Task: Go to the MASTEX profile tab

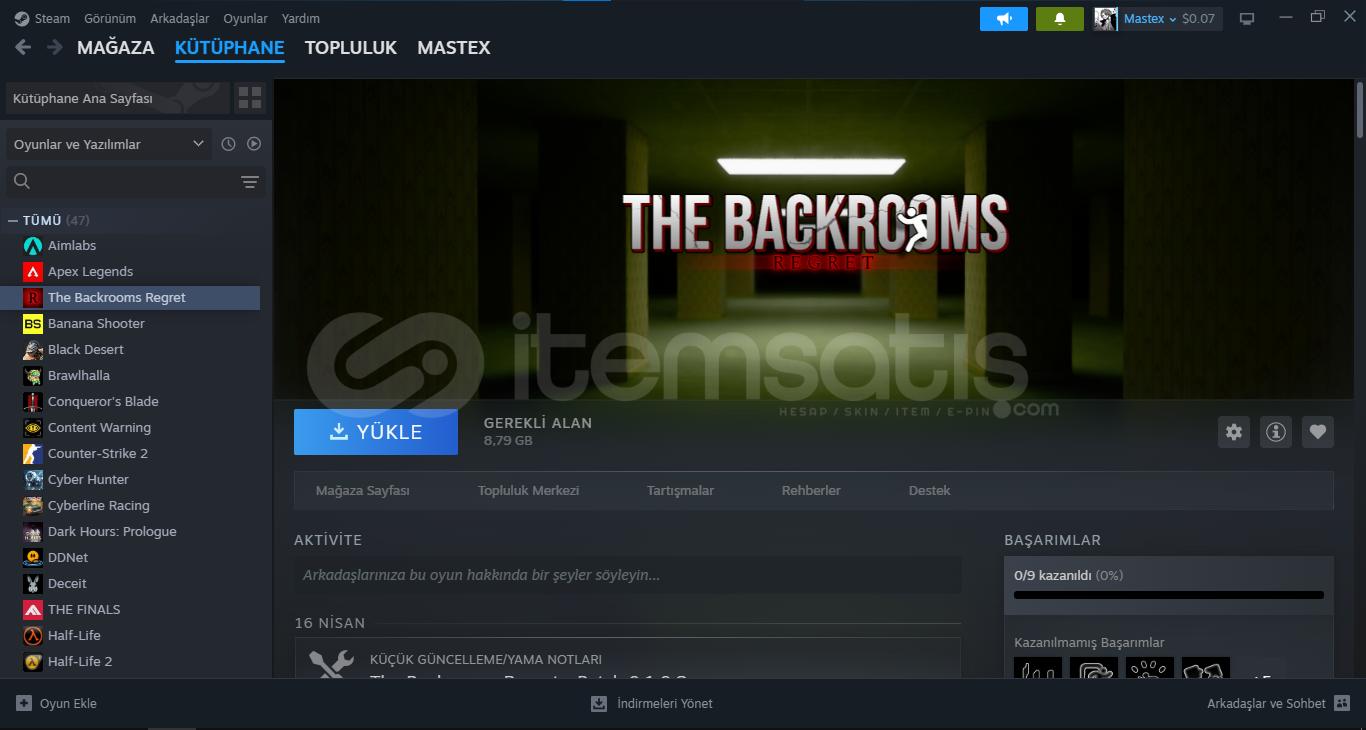Action: click(x=454, y=47)
